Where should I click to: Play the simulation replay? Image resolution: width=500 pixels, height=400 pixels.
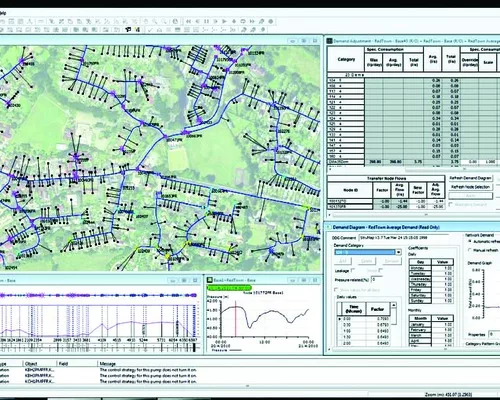(225, 21)
